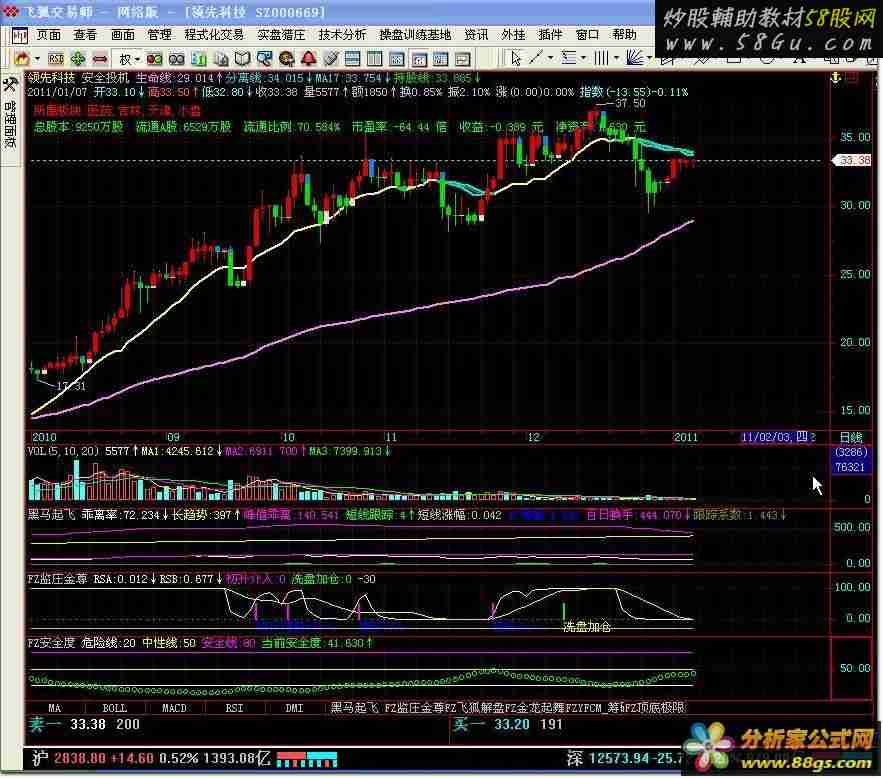Viewport: 883px width, 778px height.
Task: Click the 沪 index 2838.80 status entry
Action: click(151, 759)
